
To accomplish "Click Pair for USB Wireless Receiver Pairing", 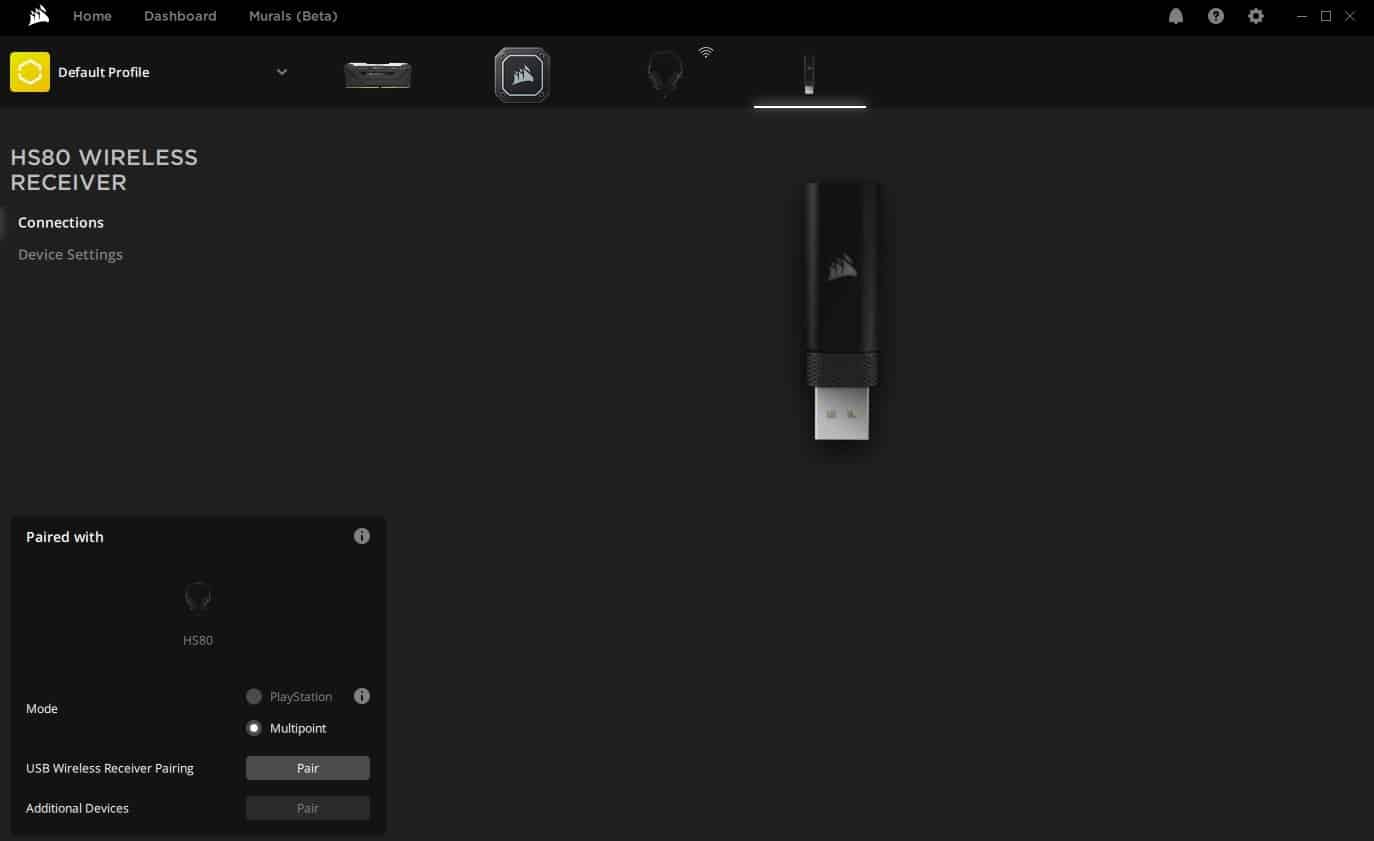I will point(308,768).
